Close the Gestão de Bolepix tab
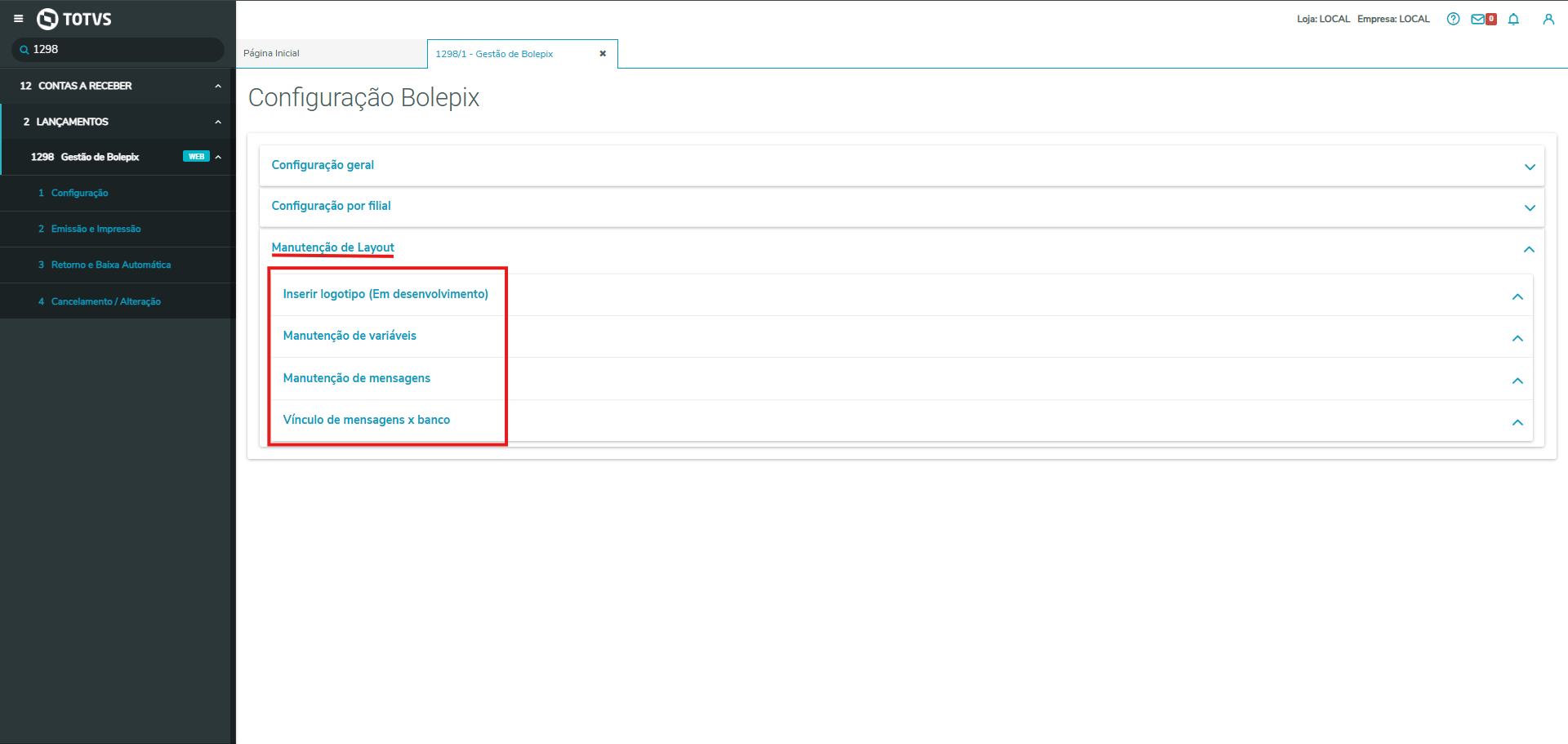The image size is (1568, 744). click(603, 54)
